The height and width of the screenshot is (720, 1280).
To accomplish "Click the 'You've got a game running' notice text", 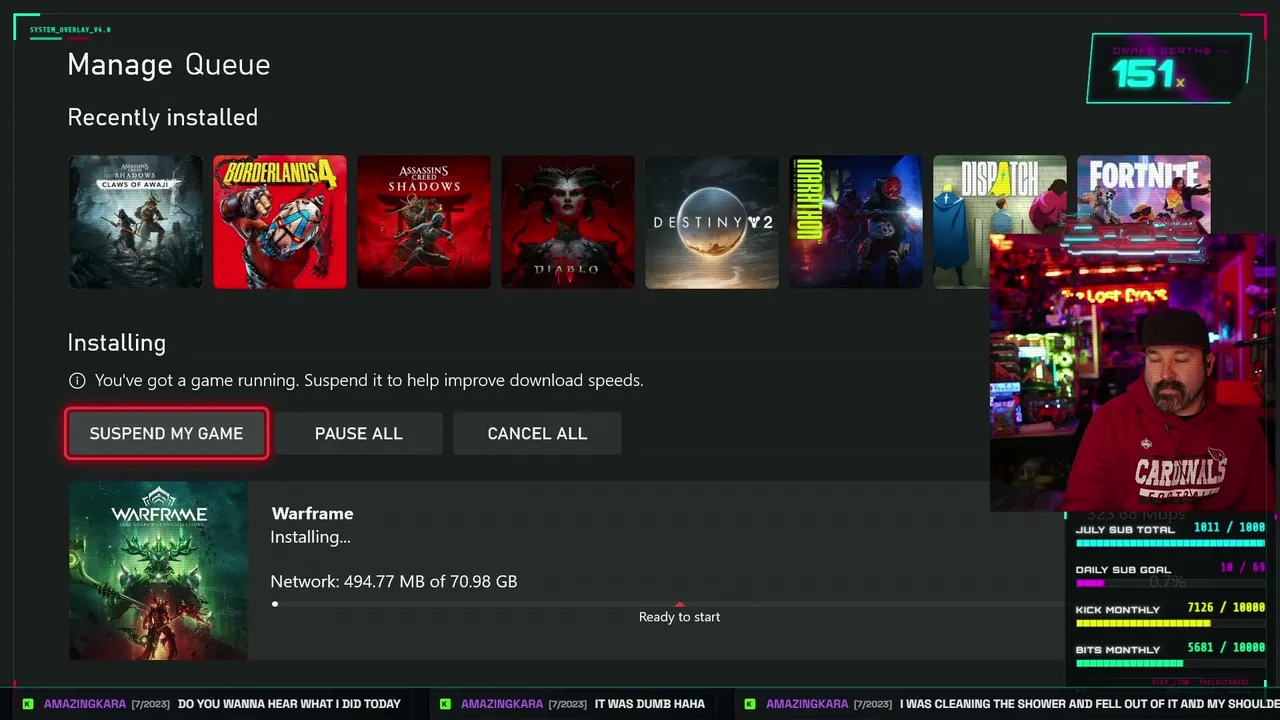I will (x=369, y=380).
